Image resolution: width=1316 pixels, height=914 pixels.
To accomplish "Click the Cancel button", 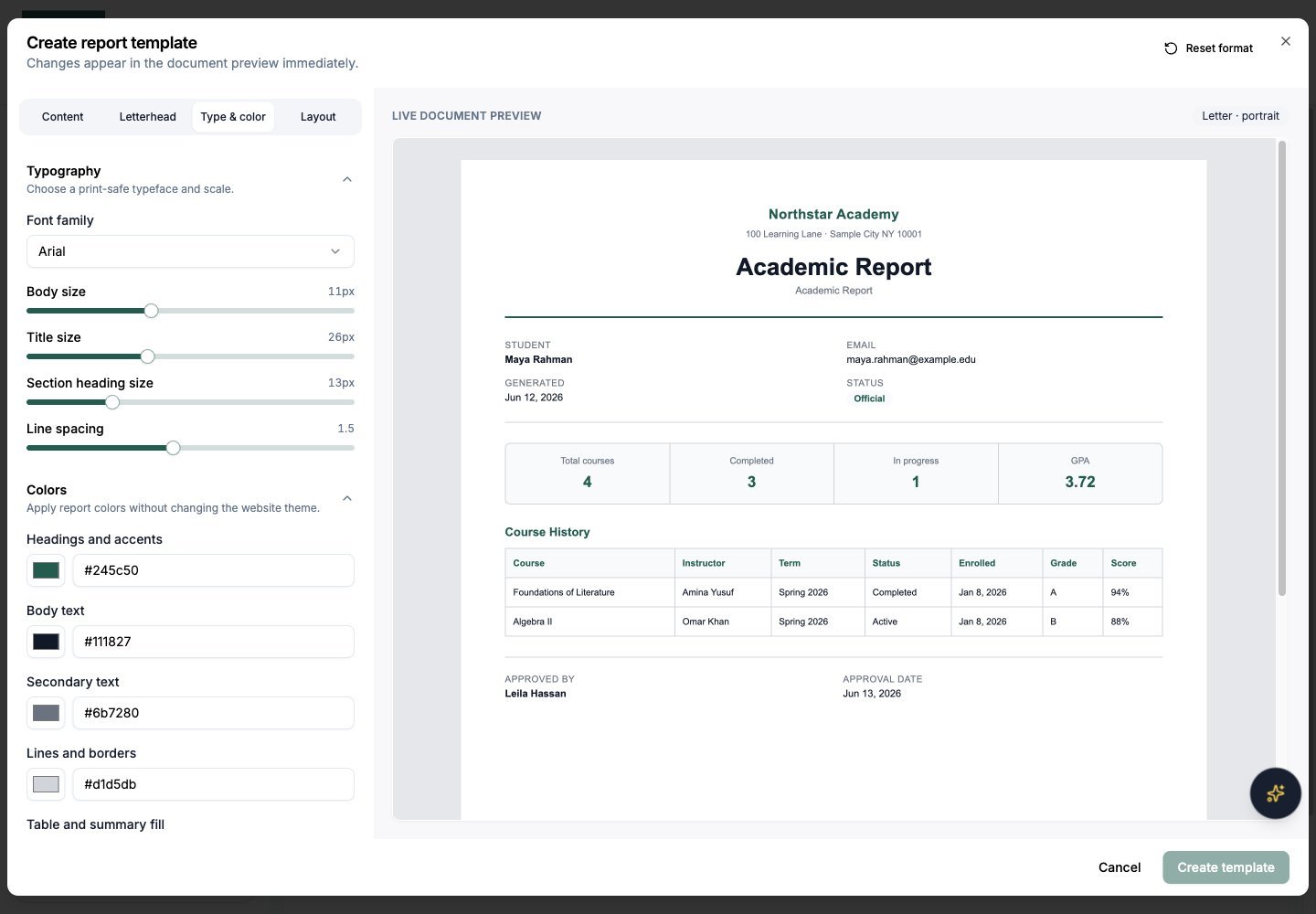I will click(x=1120, y=867).
